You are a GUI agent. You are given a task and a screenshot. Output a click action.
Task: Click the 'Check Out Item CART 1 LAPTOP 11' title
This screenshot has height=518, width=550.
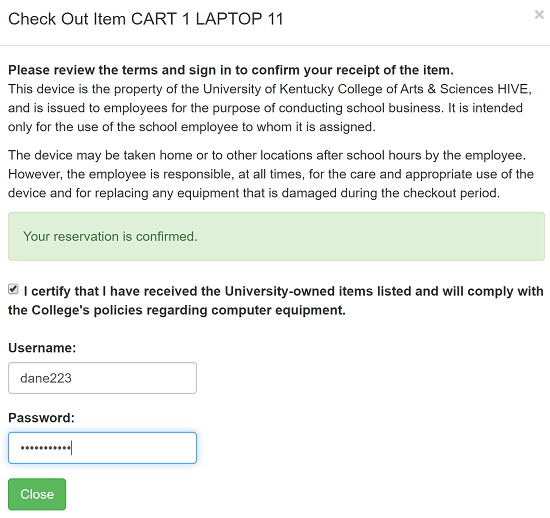tap(146, 19)
